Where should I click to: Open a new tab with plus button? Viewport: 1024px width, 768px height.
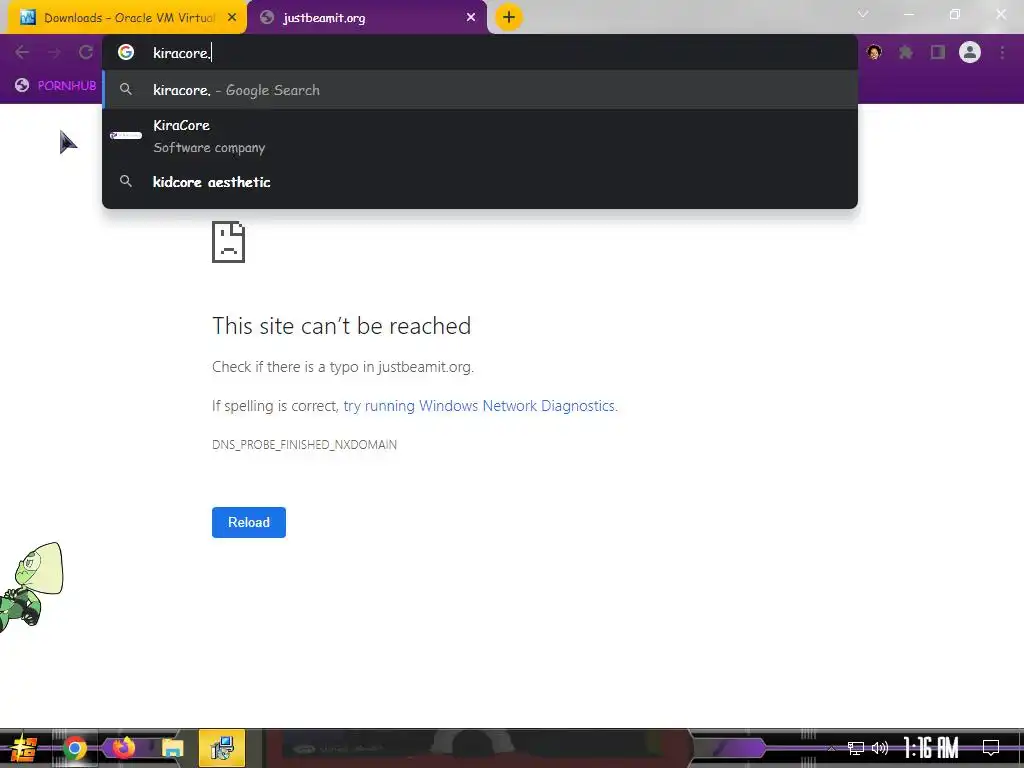click(509, 17)
